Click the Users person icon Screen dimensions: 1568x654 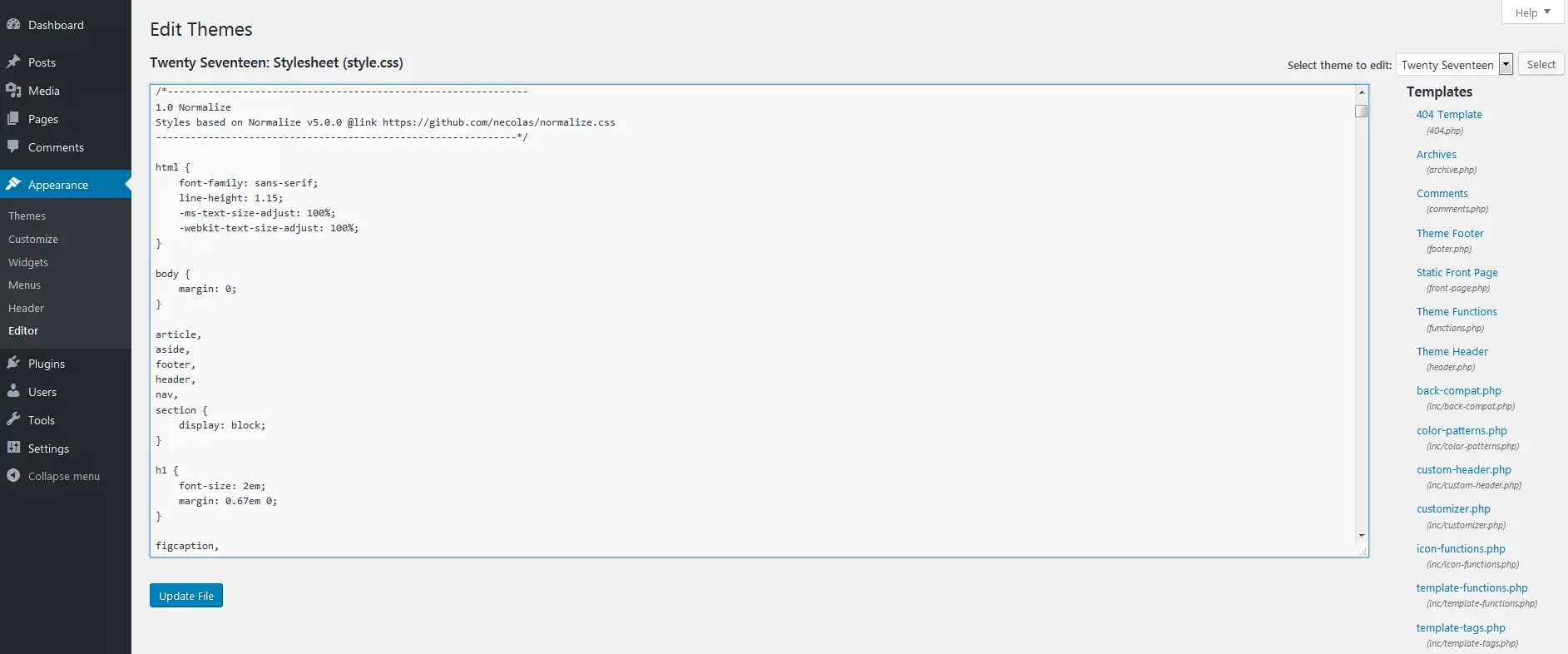(13, 392)
